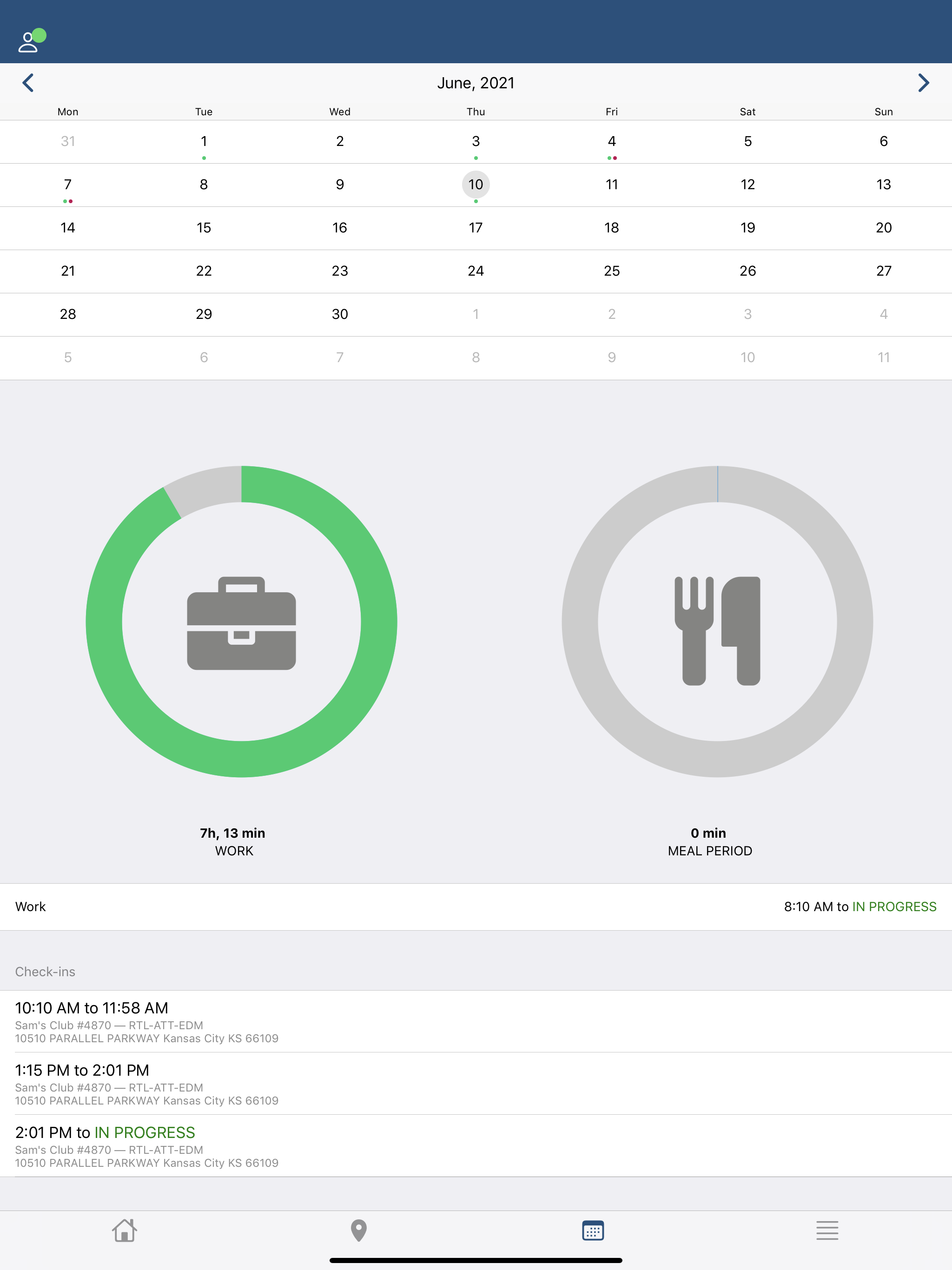The height and width of the screenshot is (1270, 952).
Task: Open the 2:01 PM in-progress check-in
Action: 476,1146
